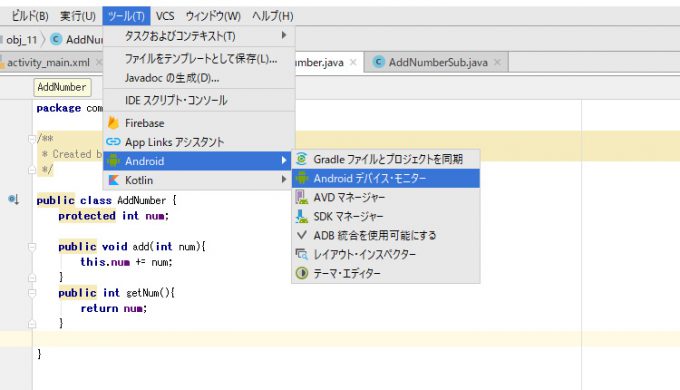Expand the Android submenu arrow
680x390 pixels.
click(284, 161)
